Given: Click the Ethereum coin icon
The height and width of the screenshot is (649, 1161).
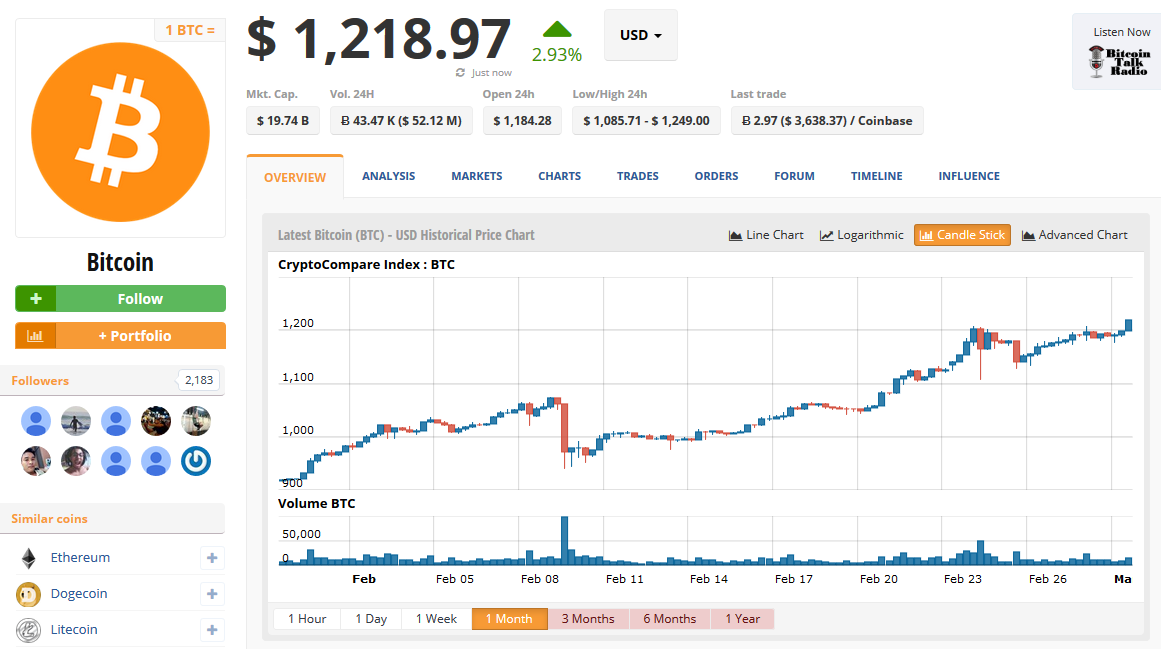Looking at the screenshot, I should (28, 558).
